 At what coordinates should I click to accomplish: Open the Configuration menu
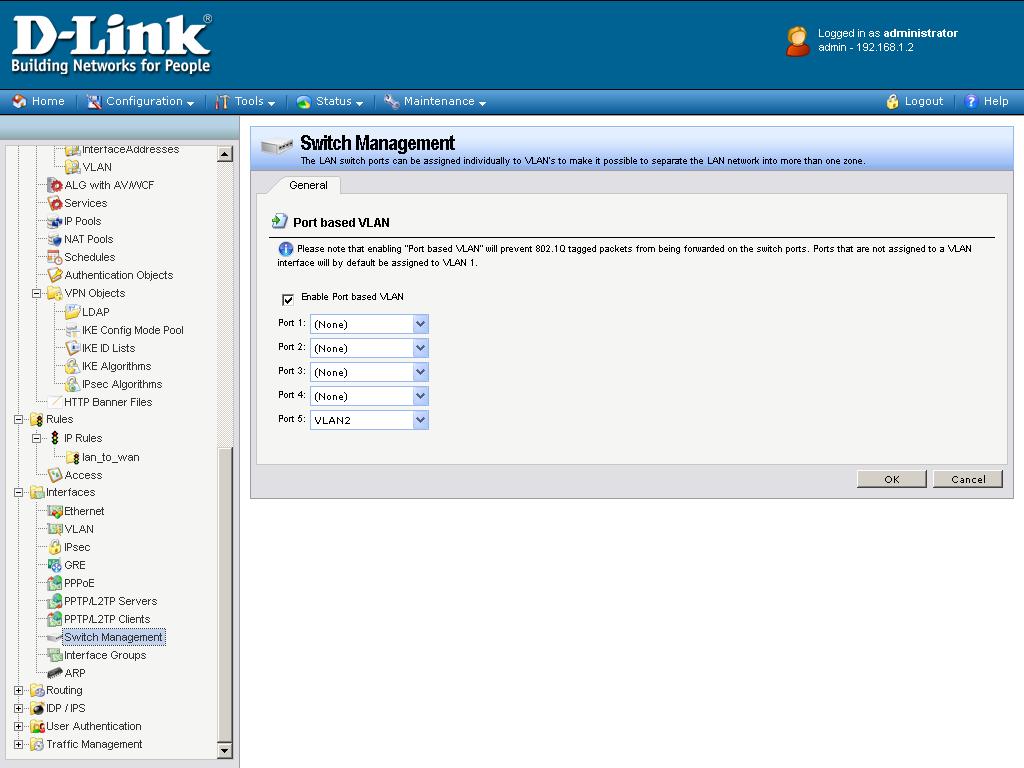pos(141,101)
